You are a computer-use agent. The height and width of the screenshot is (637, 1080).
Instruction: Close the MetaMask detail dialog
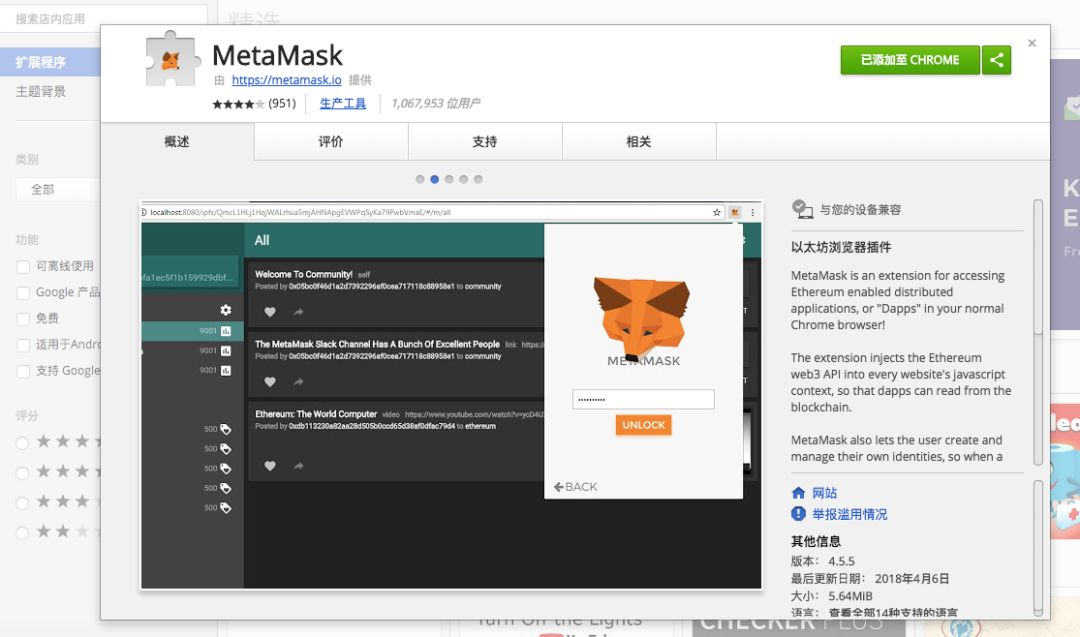1032,43
